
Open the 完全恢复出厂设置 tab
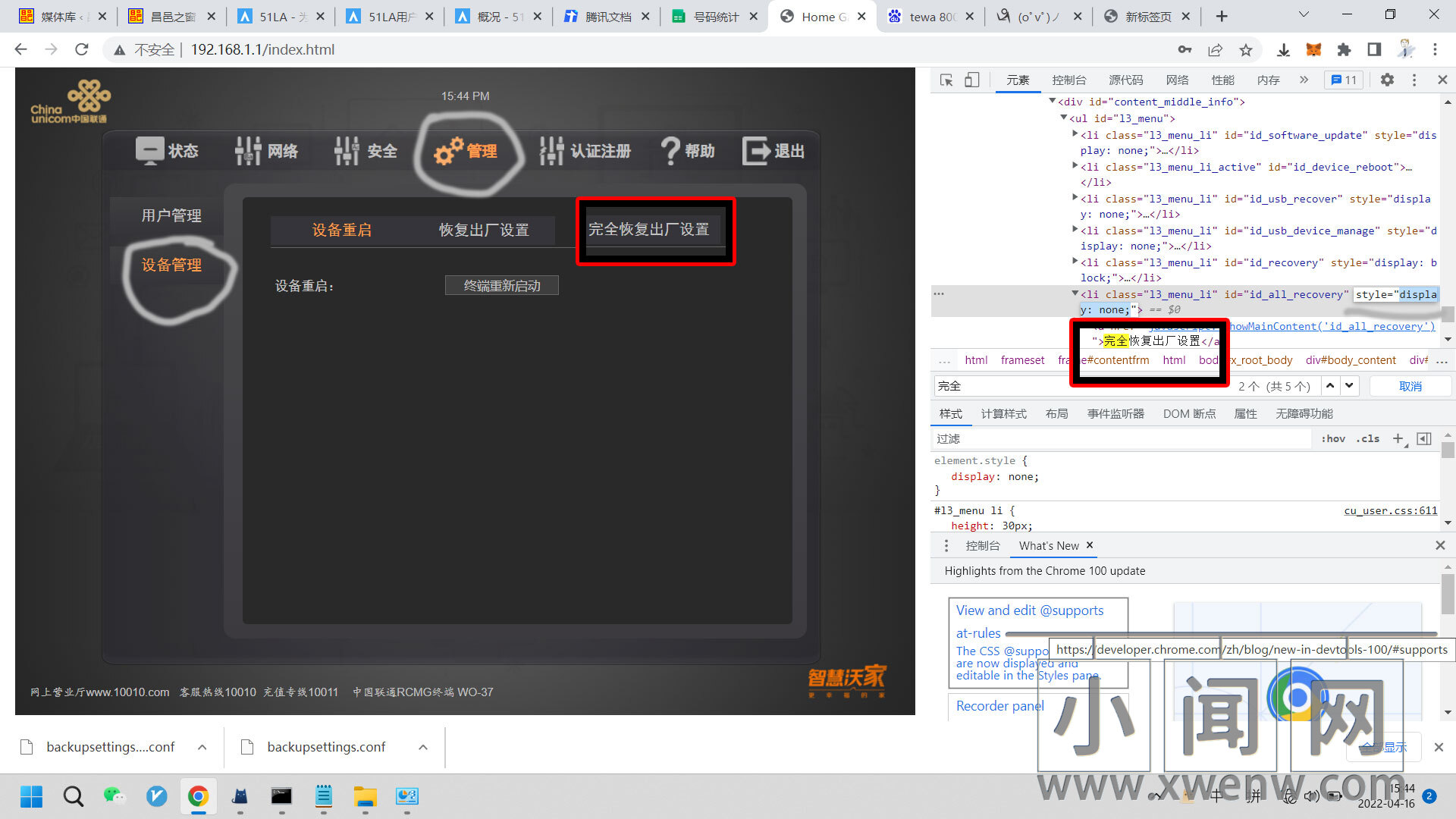(648, 229)
